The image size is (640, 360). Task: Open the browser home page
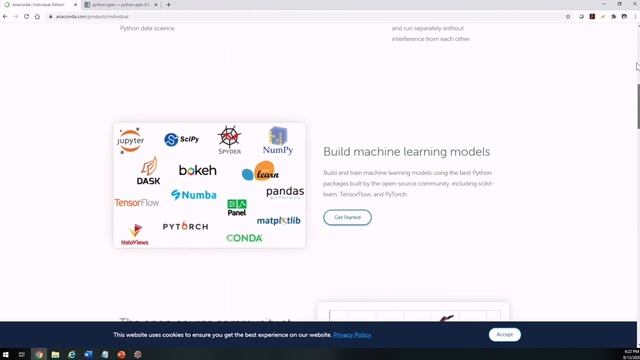tap(37, 17)
